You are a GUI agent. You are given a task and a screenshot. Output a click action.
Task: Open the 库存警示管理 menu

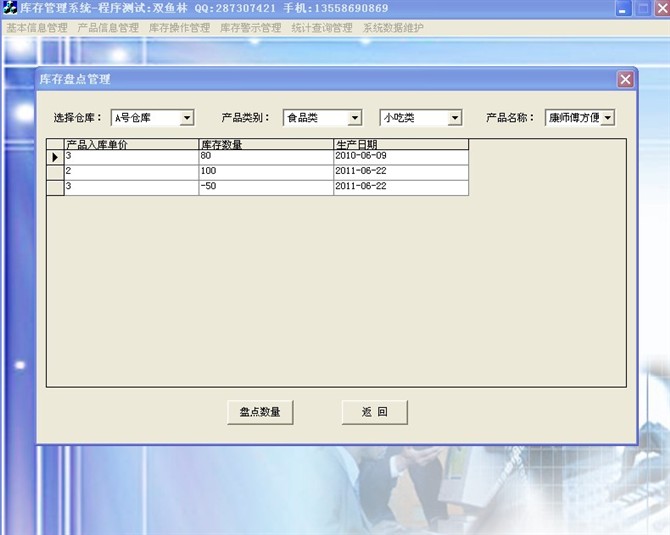point(251,28)
